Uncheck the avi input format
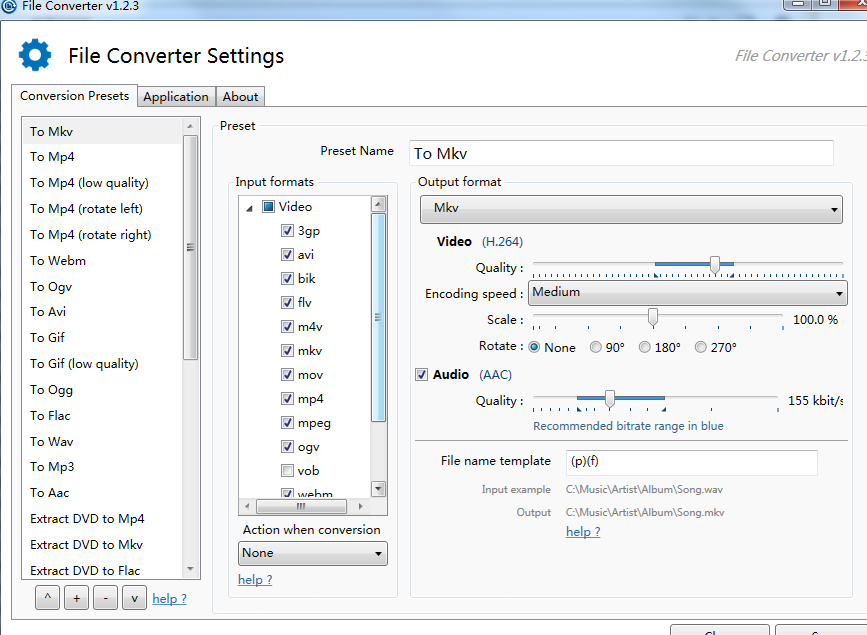867x635 pixels. 287,254
